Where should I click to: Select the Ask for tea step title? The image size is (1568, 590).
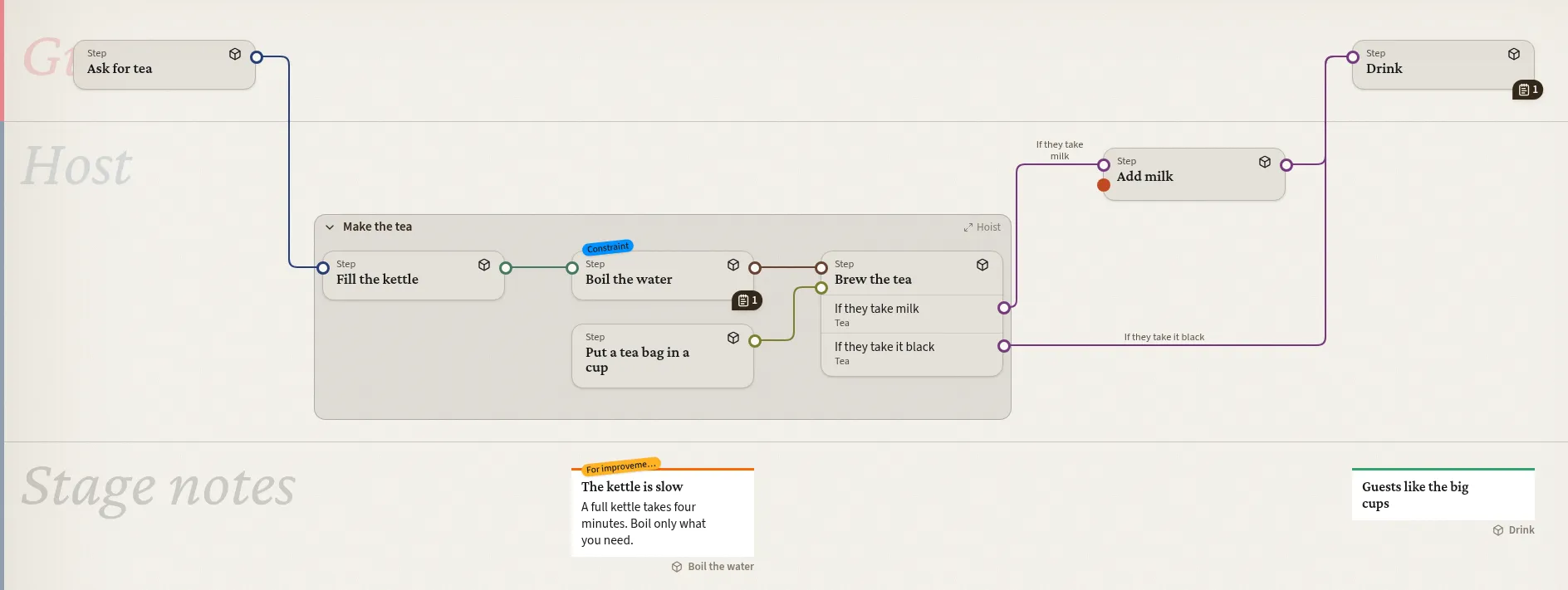click(x=120, y=69)
